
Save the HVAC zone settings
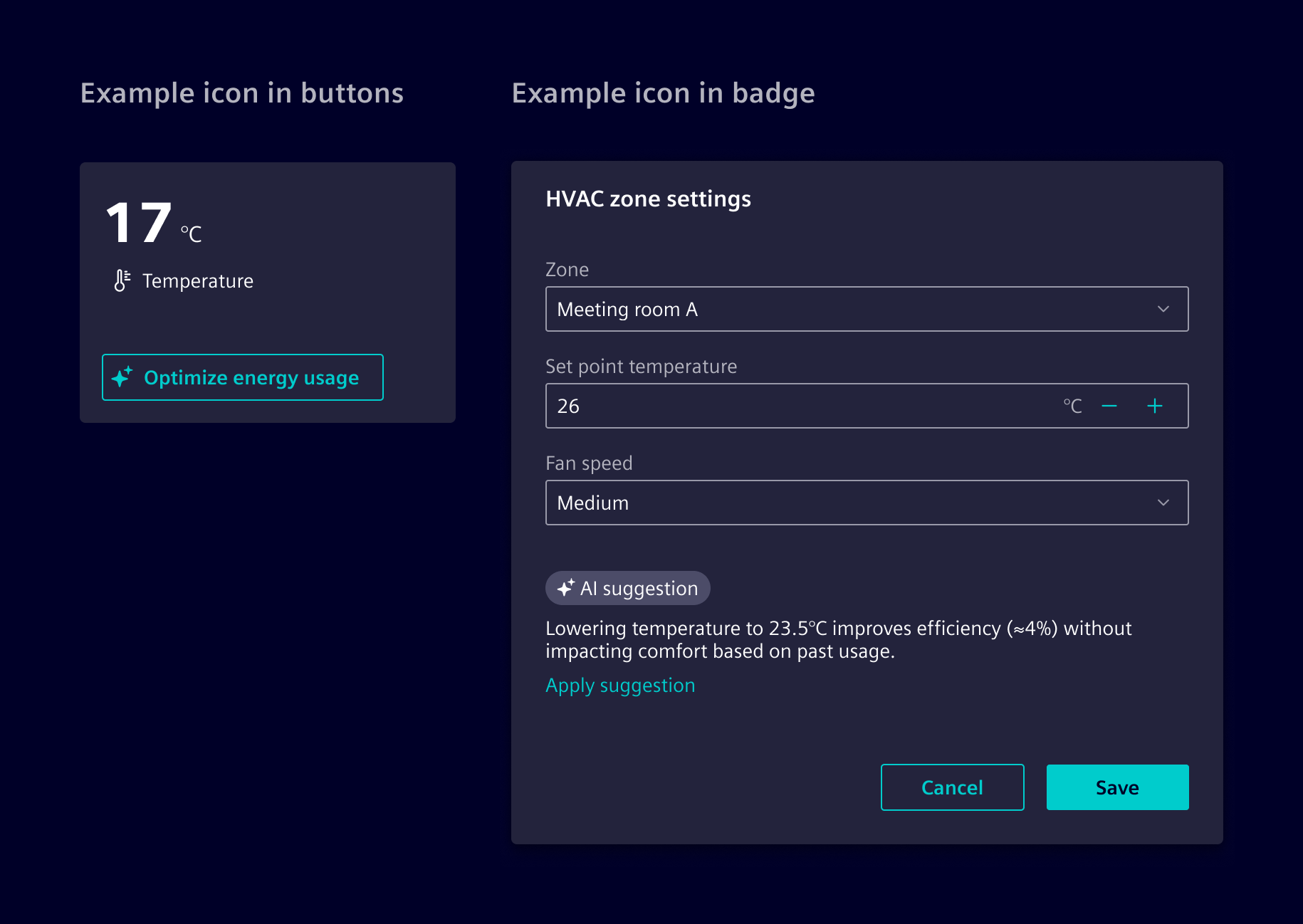1116,787
